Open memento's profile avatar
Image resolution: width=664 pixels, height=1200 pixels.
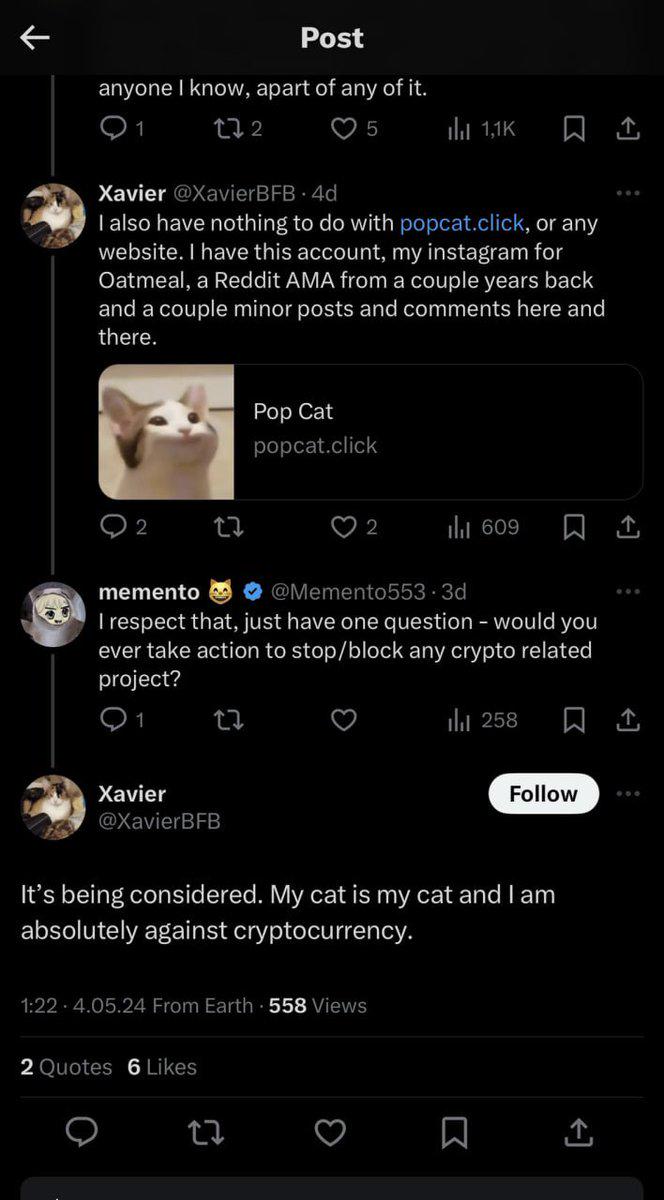[x=53, y=614]
